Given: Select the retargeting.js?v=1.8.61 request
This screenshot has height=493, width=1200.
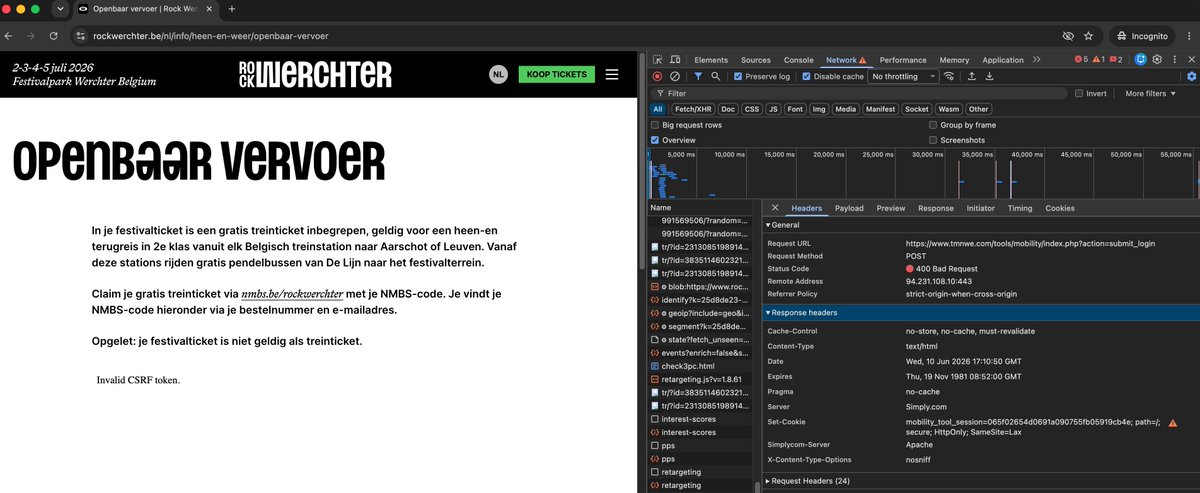Looking at the screenshot, I should coord(703,380).
